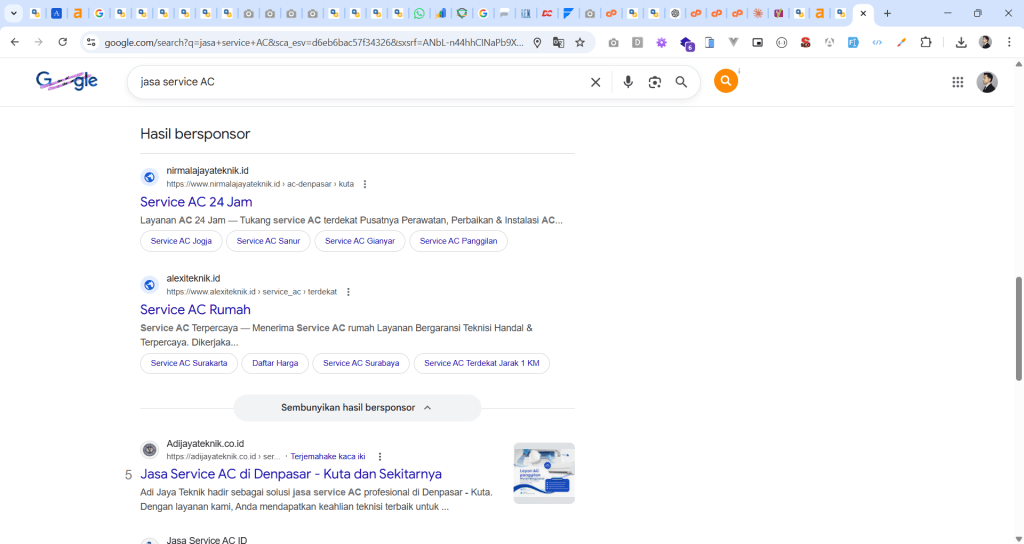Open a new browser tab

point(887,14)
